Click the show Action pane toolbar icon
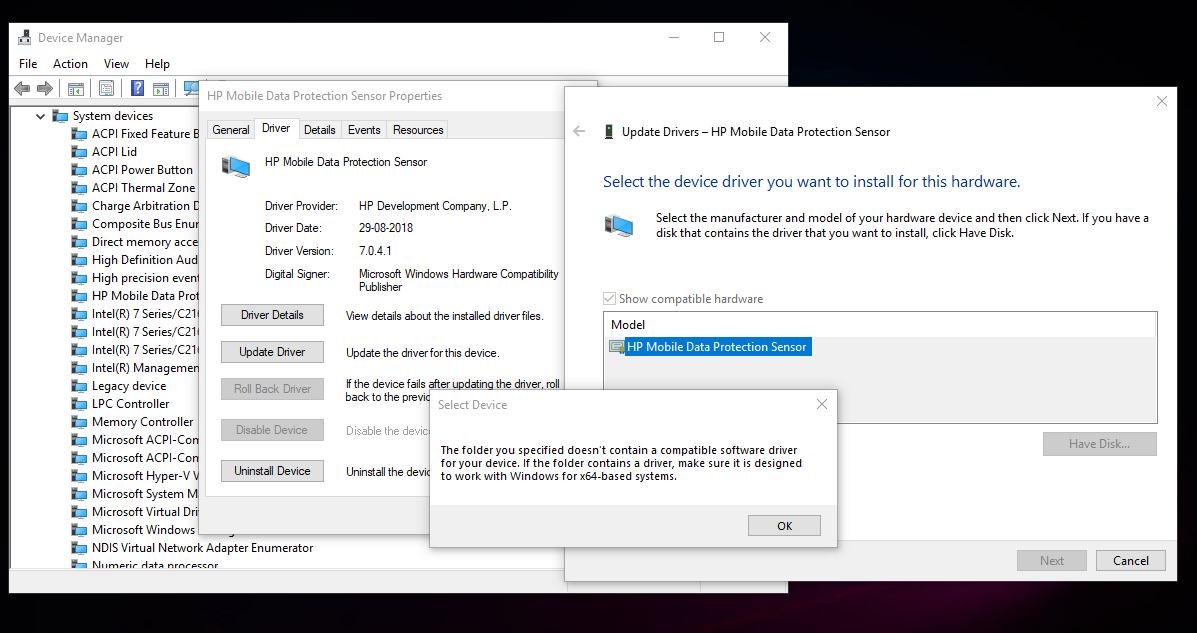This screenshot has width=1197, height=633. [x=160, y=88]
